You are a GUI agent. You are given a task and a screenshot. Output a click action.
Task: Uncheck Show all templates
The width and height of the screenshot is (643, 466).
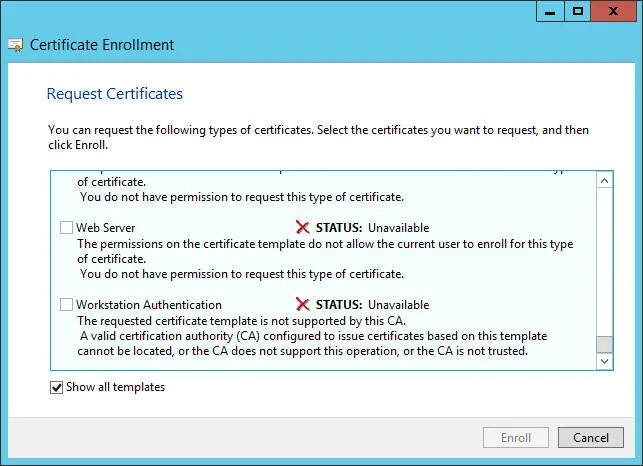(57, 387)
